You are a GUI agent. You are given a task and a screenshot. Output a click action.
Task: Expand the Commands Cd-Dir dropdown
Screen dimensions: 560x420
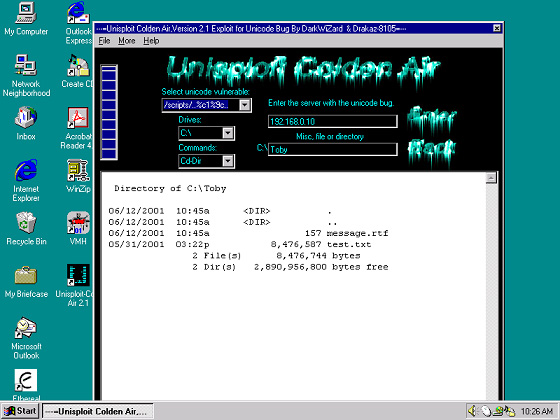228,161
